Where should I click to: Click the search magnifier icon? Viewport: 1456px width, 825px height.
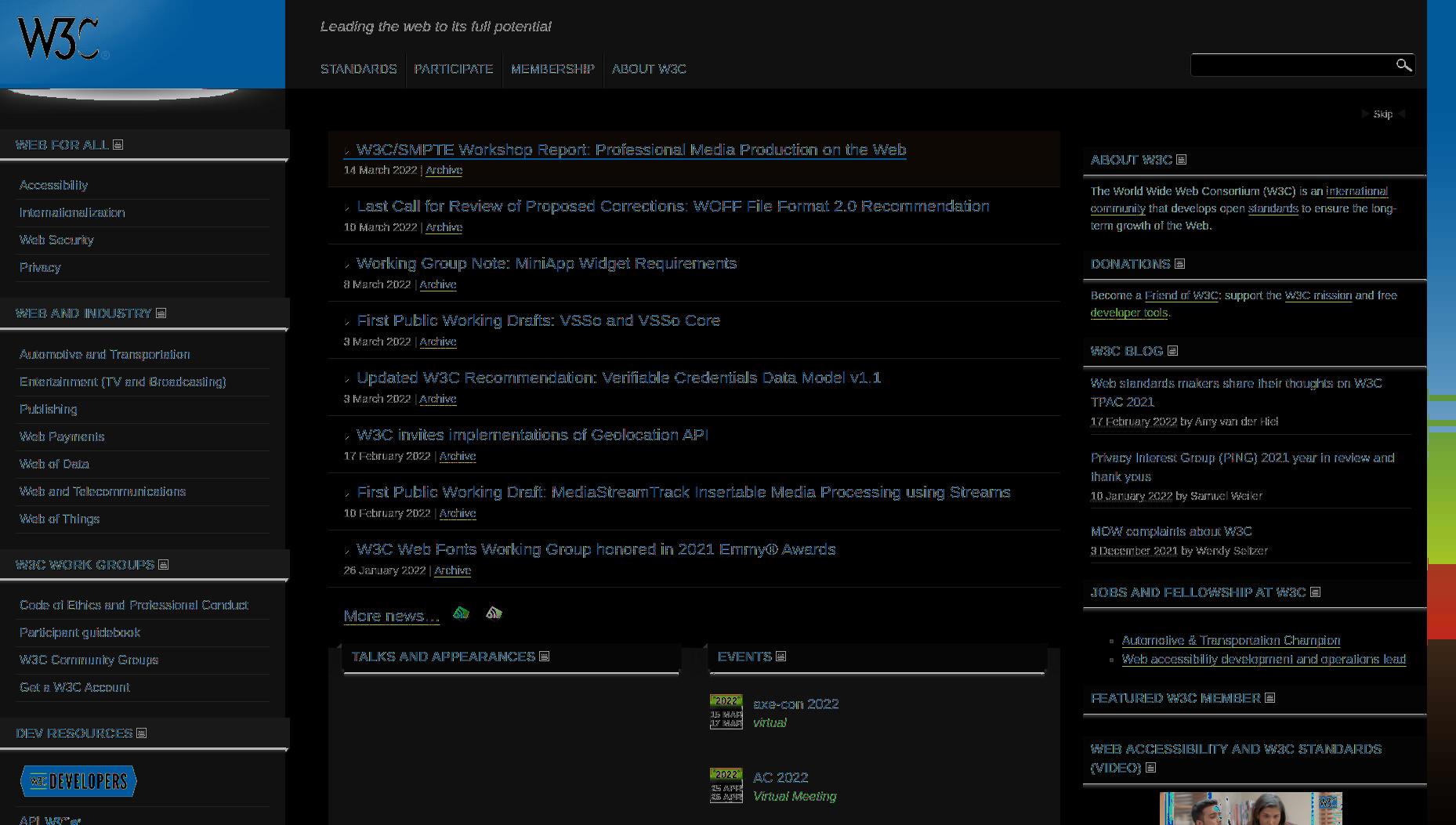(1403, 65)
